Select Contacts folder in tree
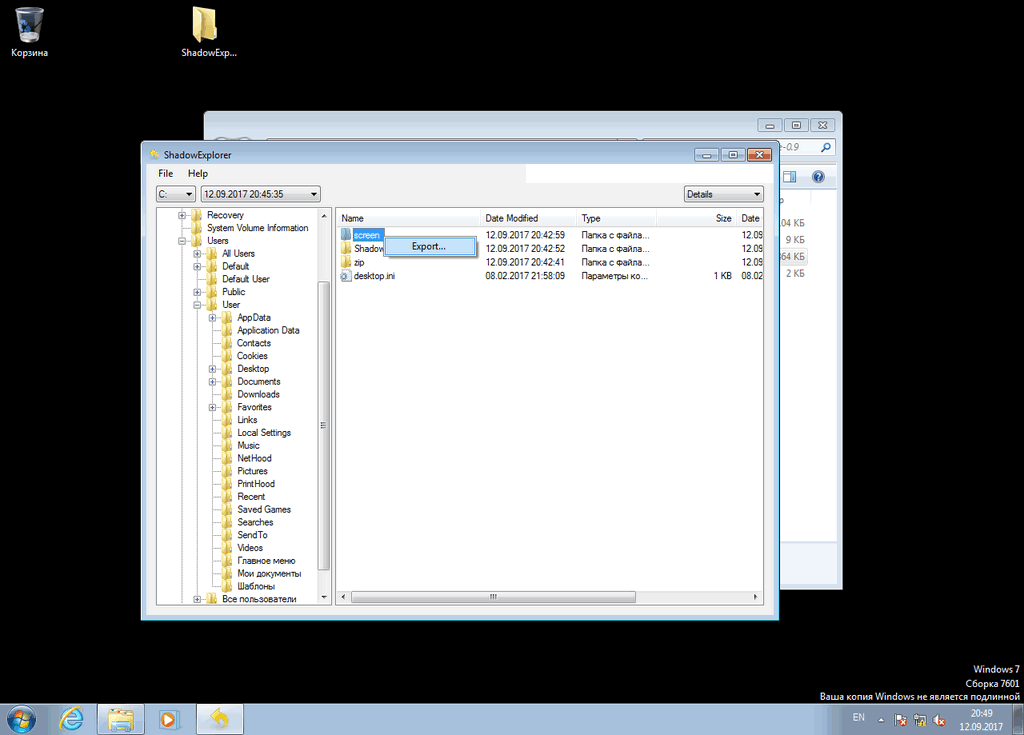 click(x=253, y=343)
